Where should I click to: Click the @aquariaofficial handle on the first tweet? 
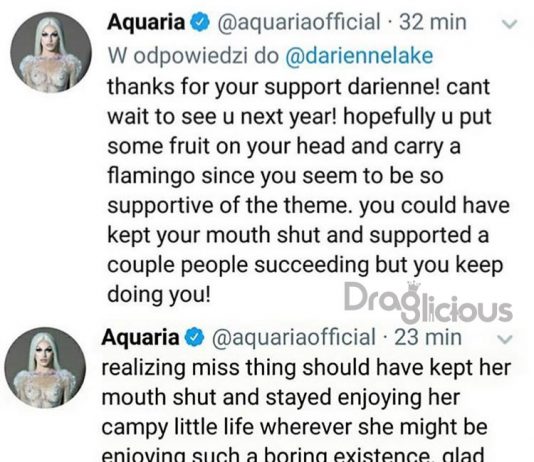pyautogui.click(x=298, y=22)
